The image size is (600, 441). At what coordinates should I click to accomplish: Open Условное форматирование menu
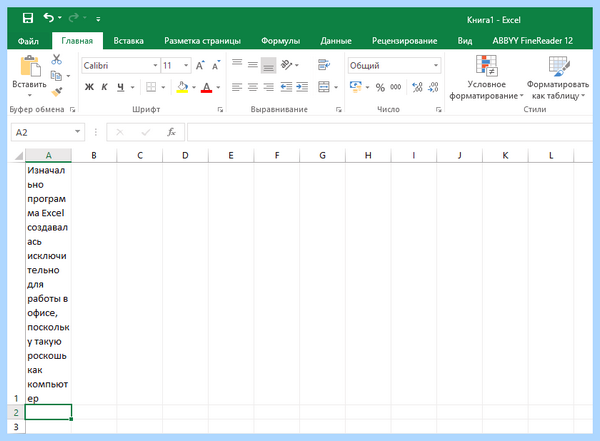(x=486, y=78)
